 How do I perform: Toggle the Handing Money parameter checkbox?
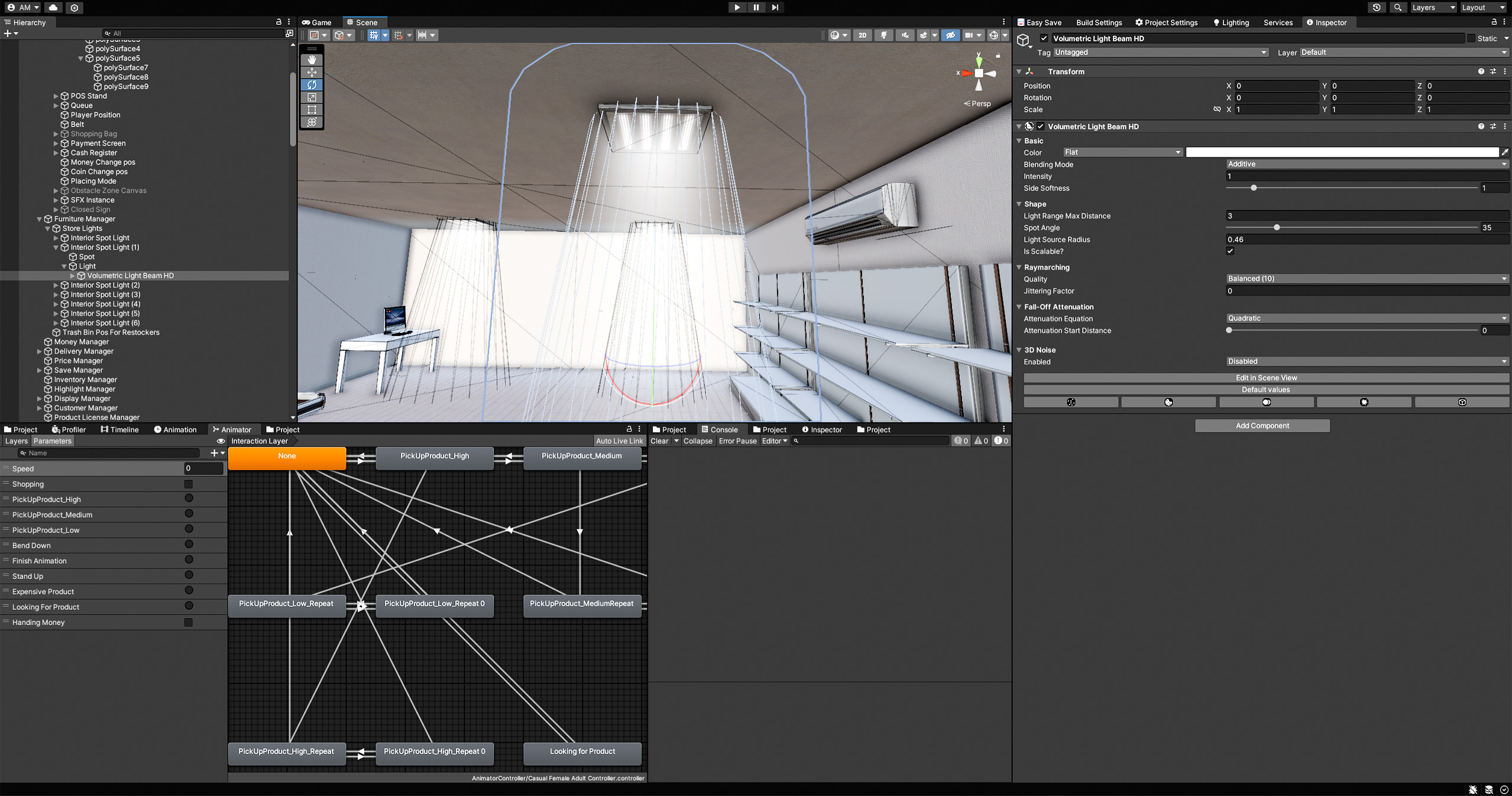click(x=189, y=622)
